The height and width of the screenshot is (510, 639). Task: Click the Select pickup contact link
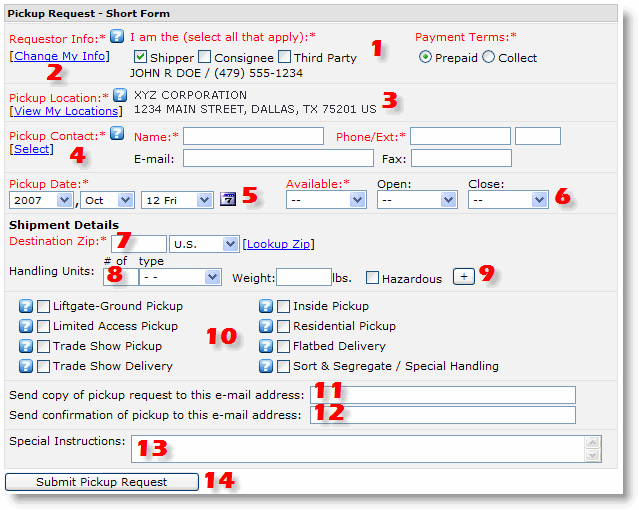(31, 149)
